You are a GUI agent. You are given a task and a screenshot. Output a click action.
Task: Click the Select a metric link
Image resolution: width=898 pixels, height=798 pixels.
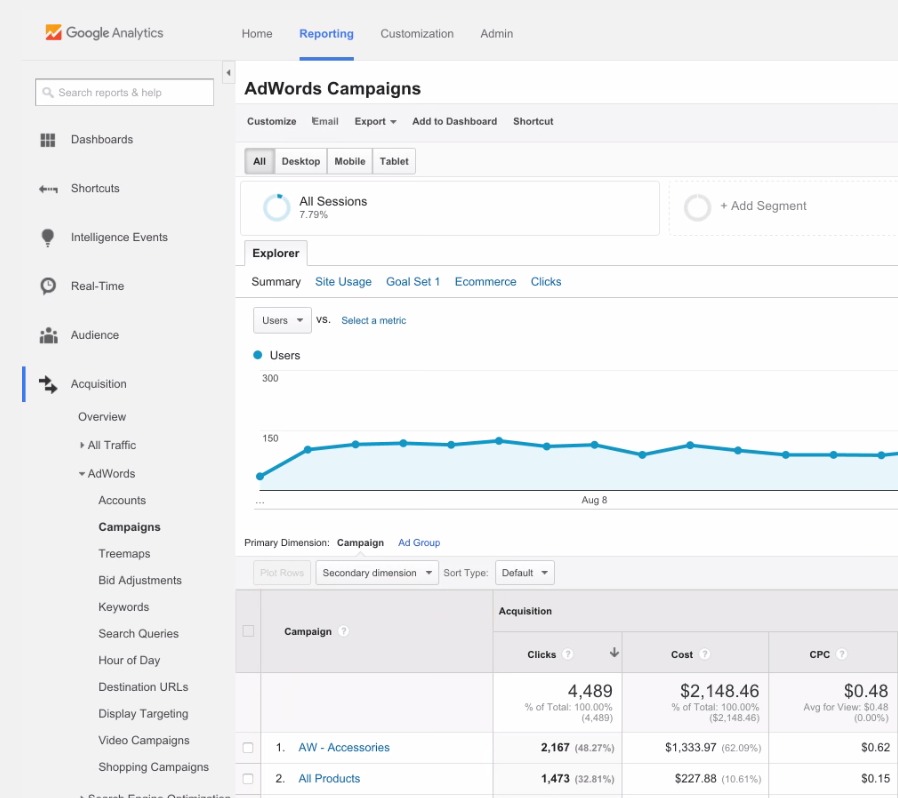click(x=373, y=321)
